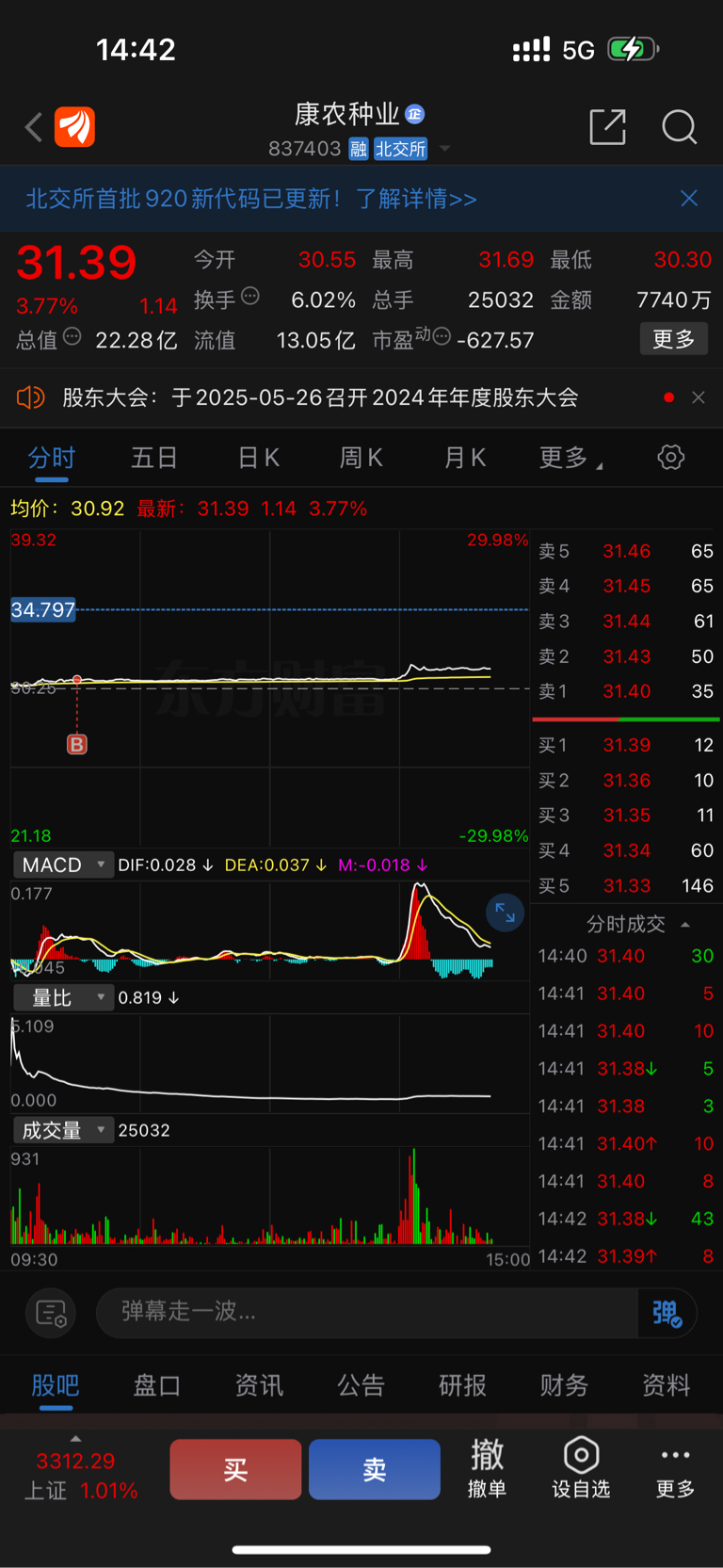Tap the back arrow icon
Viewport: 723px width, 1568px height.
tap(34, 127)
